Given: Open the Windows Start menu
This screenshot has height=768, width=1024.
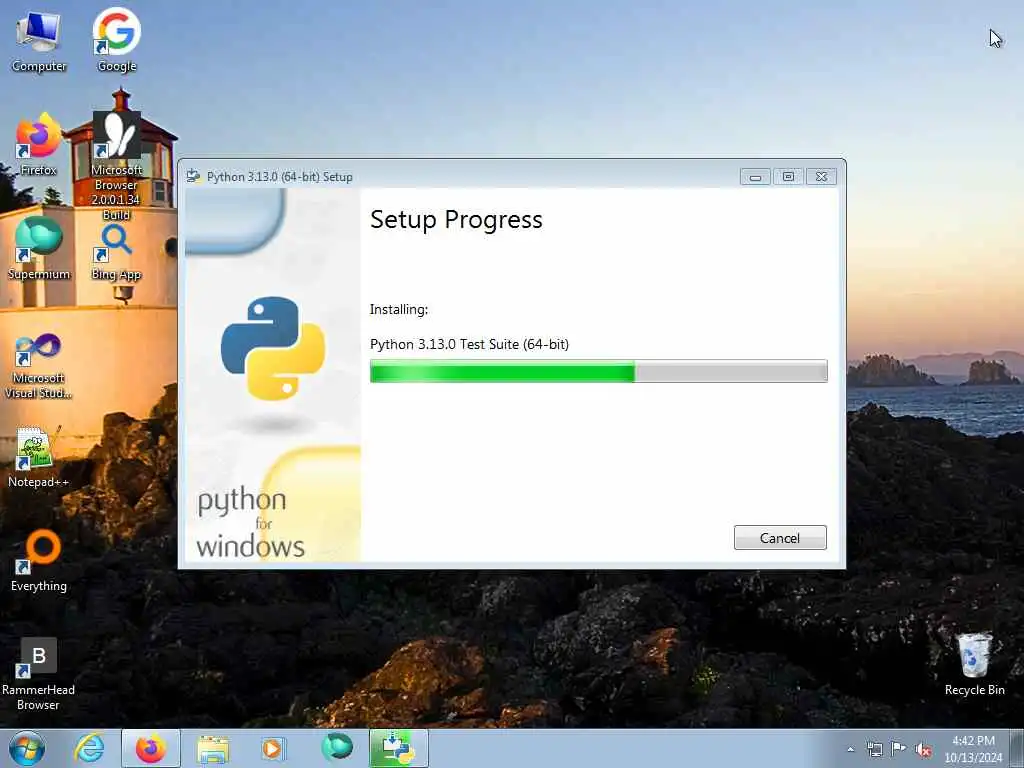Looking at the screenshot, I should [27, 748].
